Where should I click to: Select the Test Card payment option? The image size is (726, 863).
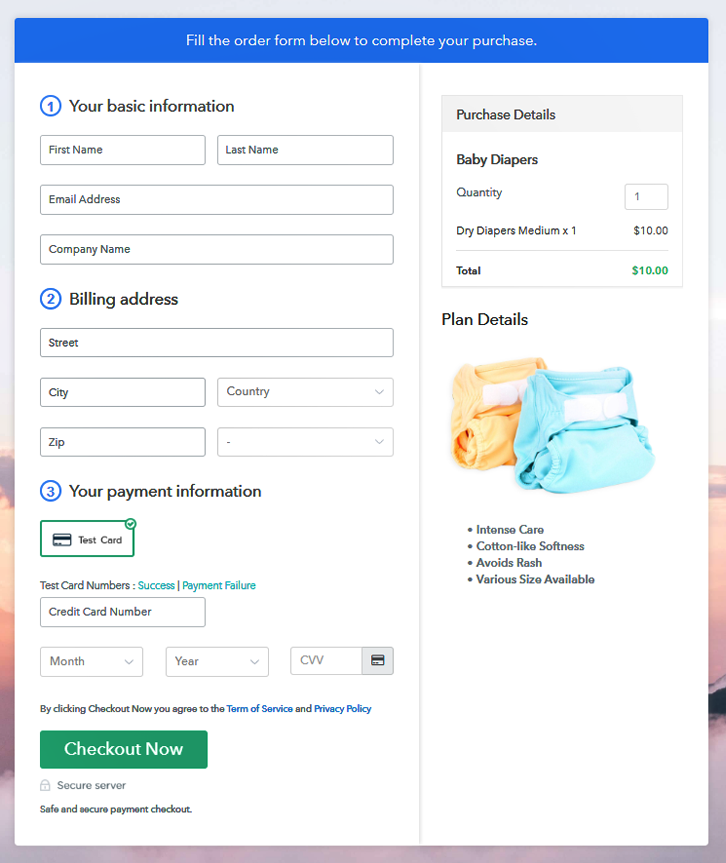click(87, 539)
